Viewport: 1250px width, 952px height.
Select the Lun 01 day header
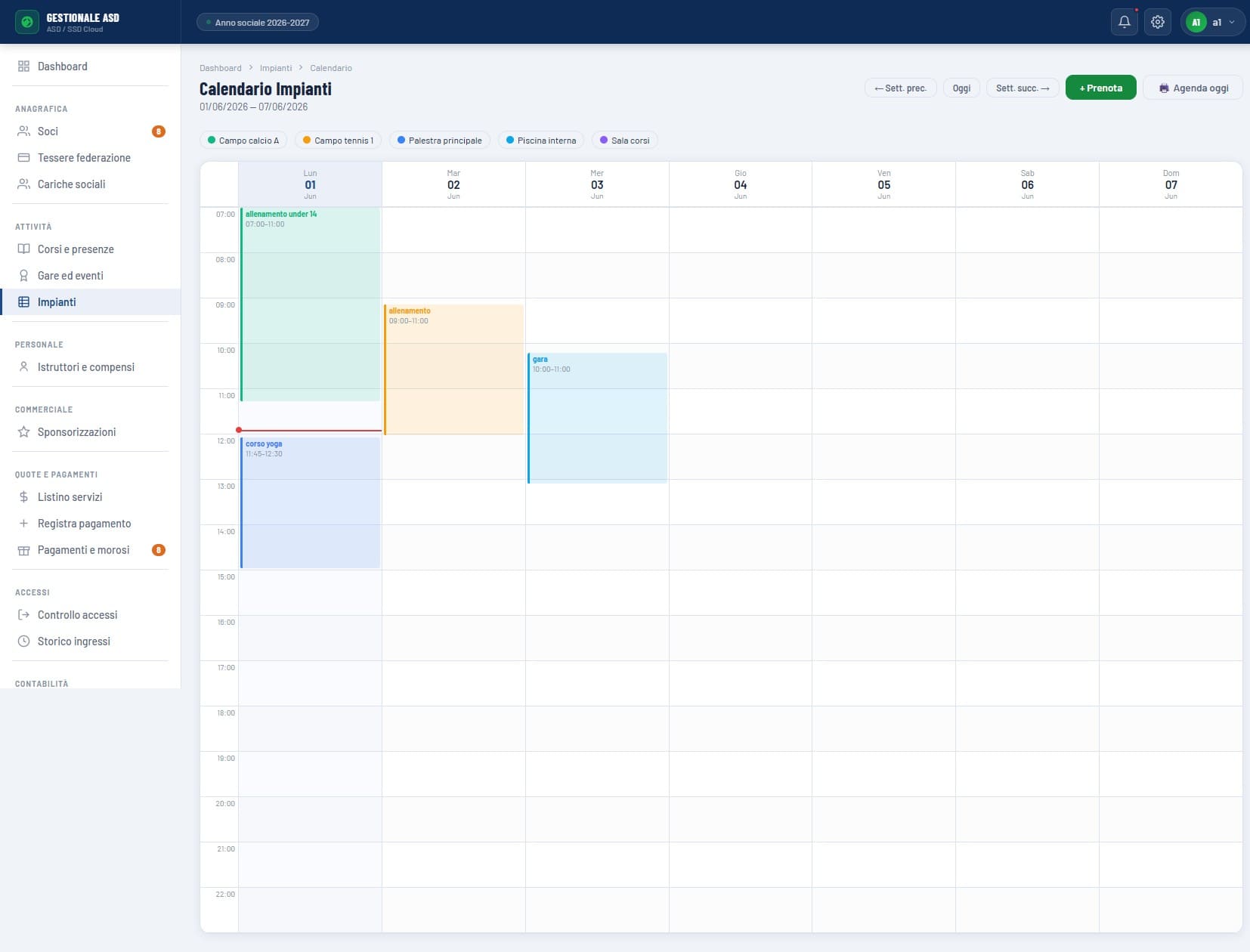(311, 184)
